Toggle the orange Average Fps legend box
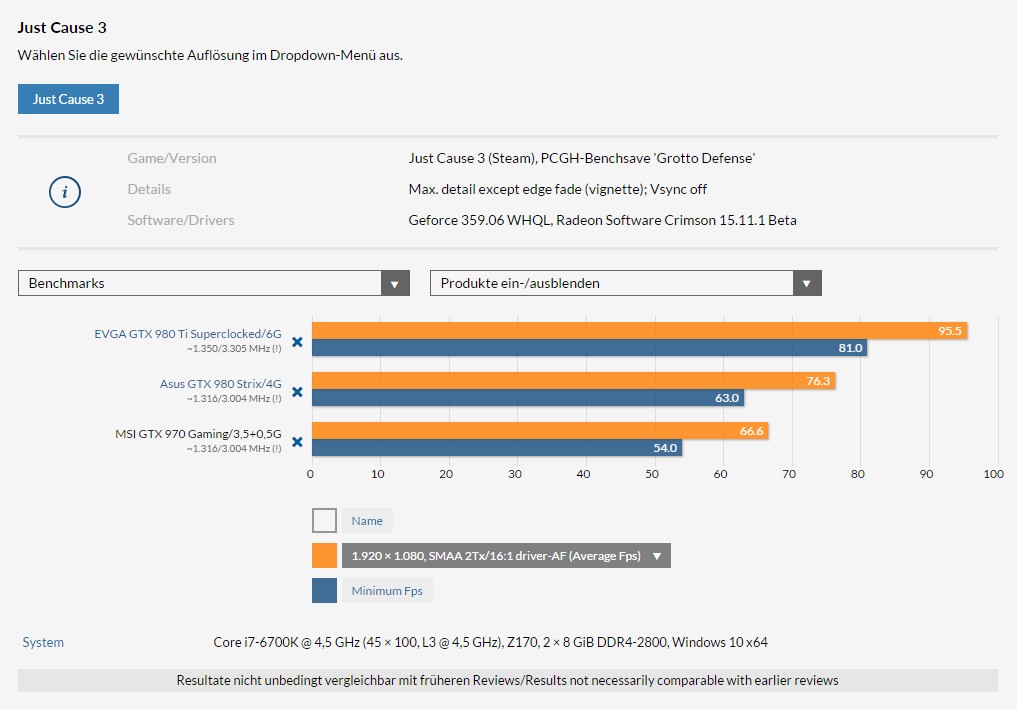This screenshot has width=1017, height=709. coord(324,556)
